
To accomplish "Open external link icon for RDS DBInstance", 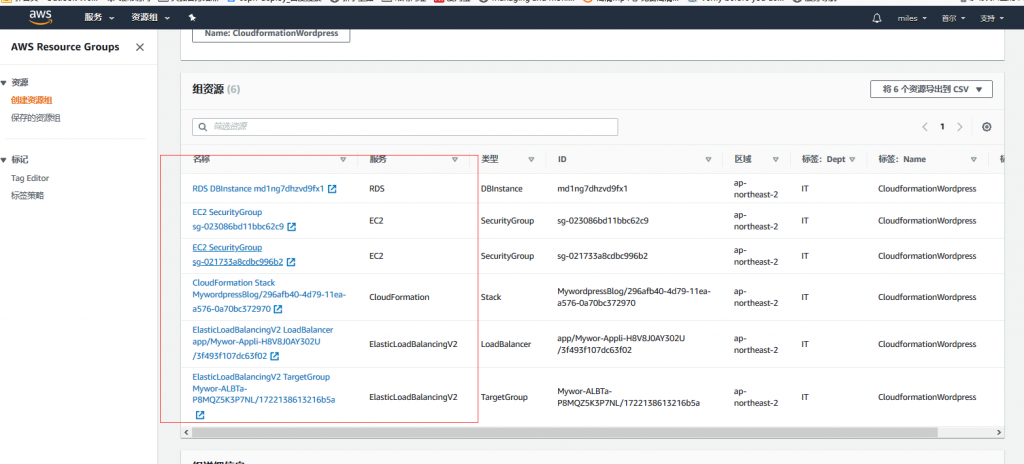I will [x=332, y=189].
